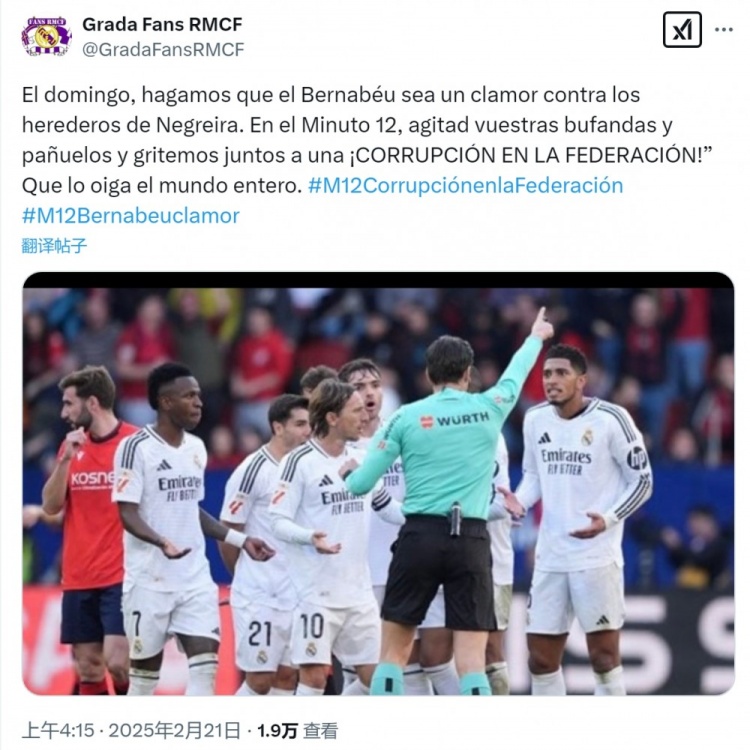Click the 查看 views label
This screenshot has width=750, height=750.
tap(320, 730)
